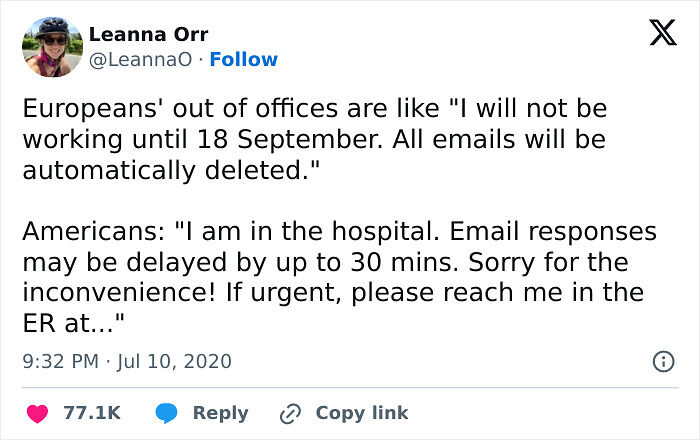The height and width of the screenshot is (440, 700).
Task: Open Leanna Orr's profile picture
Action: [x=52, y=46]
